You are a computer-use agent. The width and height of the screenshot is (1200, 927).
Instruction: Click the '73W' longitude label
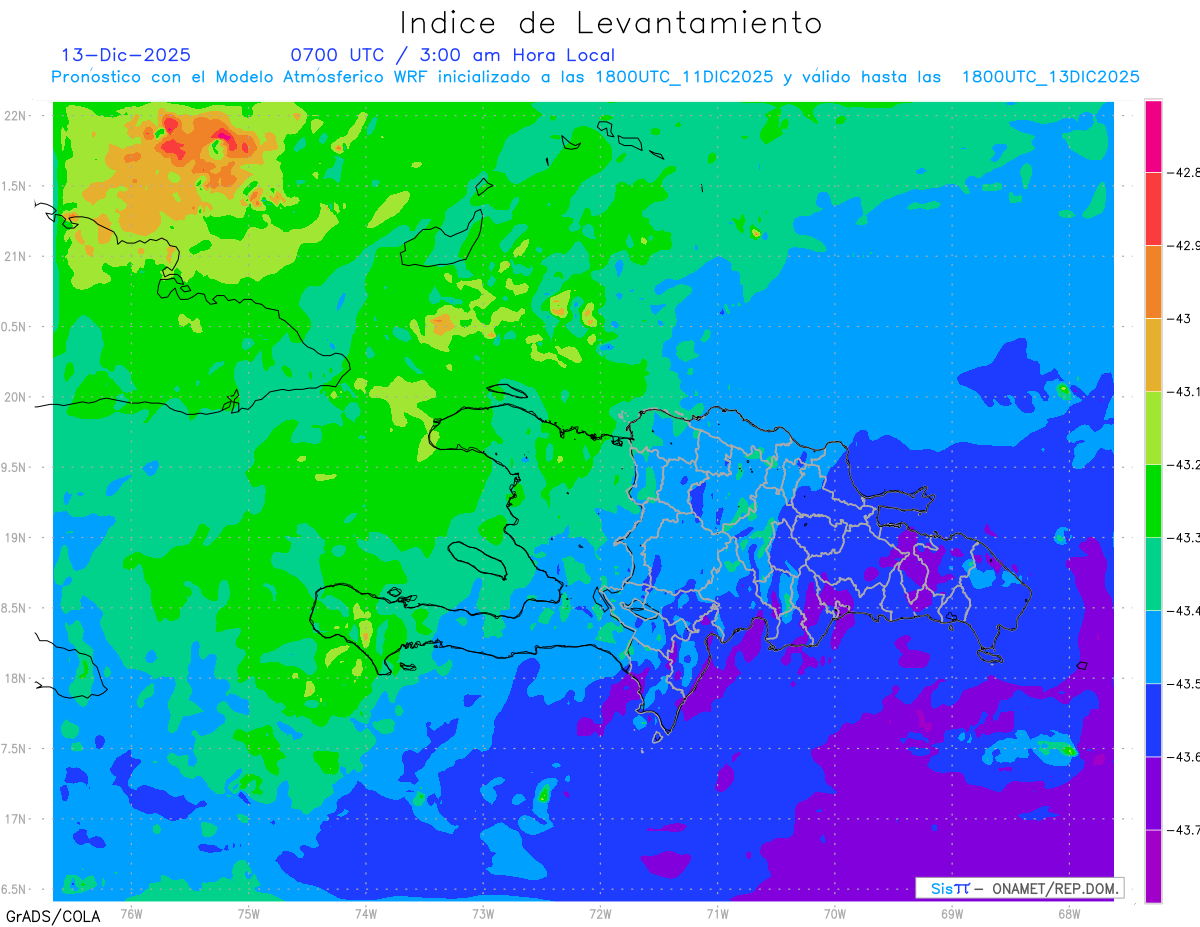click(x=483, y=913)
